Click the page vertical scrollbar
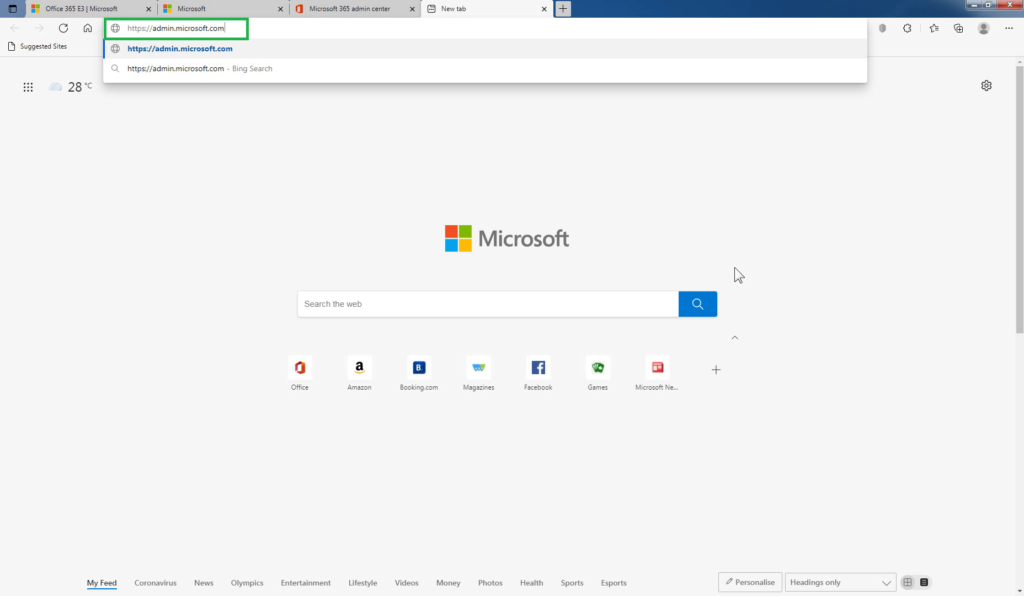Image resolution: width=1024 pixels, height=596 pixels. (1019, 198)
